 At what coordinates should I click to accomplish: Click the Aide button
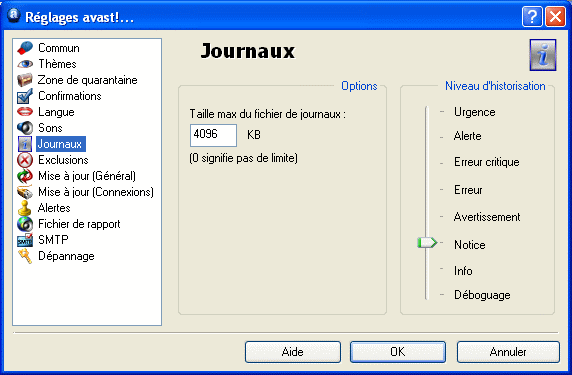pos(293,352)
